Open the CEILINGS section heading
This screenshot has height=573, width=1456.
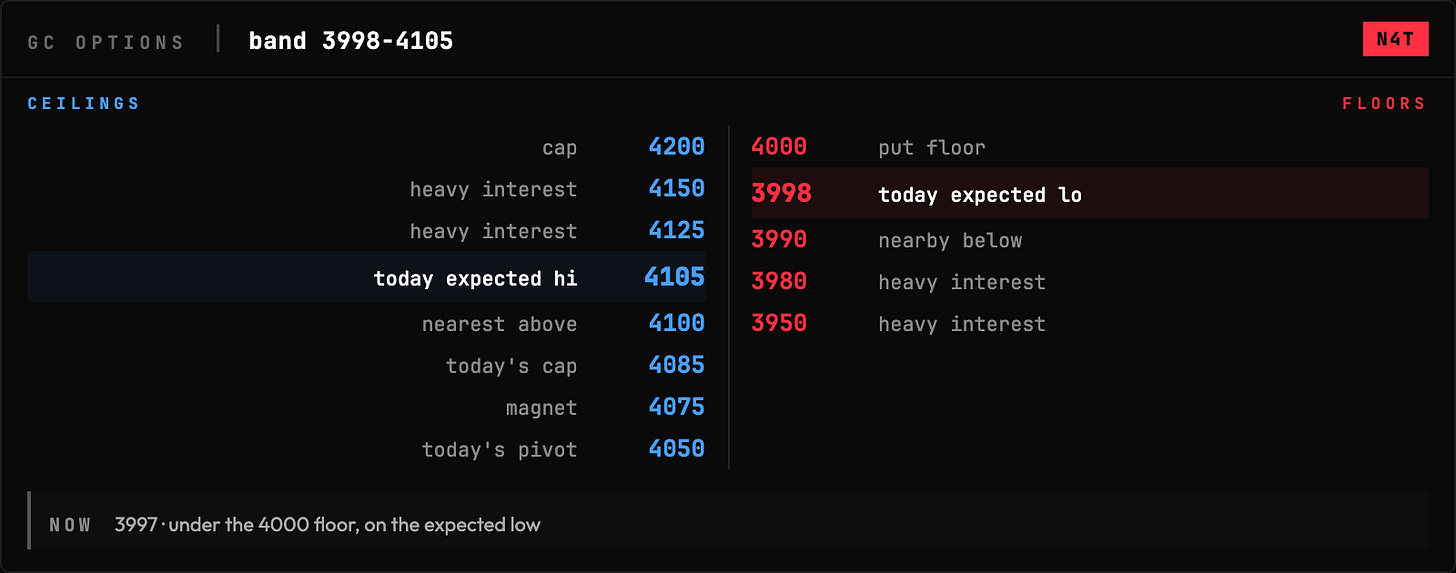pos(84,103)
